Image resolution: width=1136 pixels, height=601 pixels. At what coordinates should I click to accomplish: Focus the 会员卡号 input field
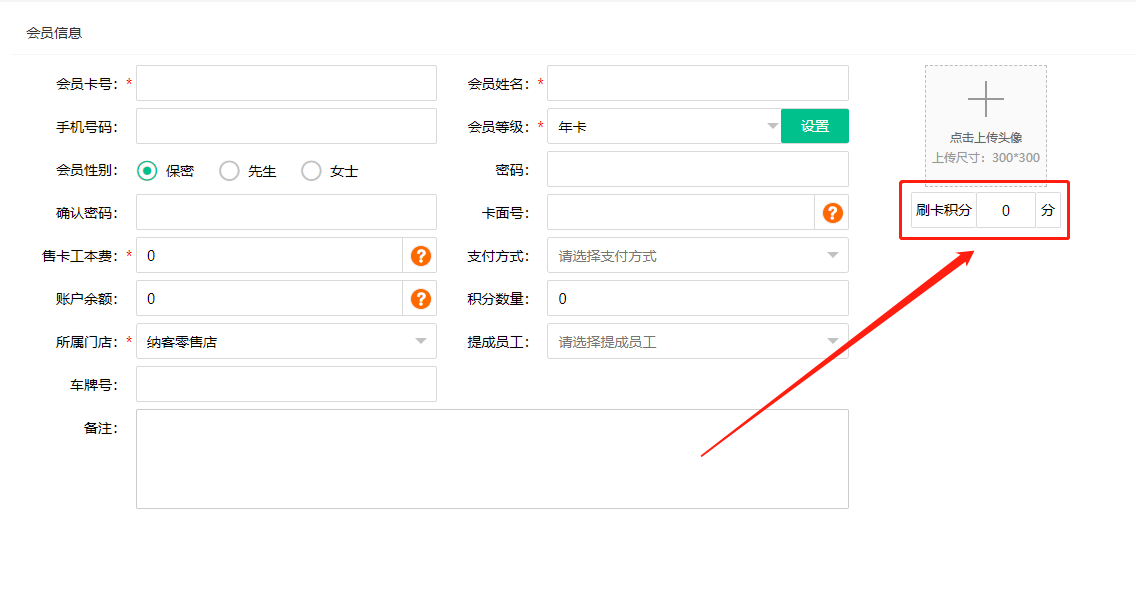(286, 84)
